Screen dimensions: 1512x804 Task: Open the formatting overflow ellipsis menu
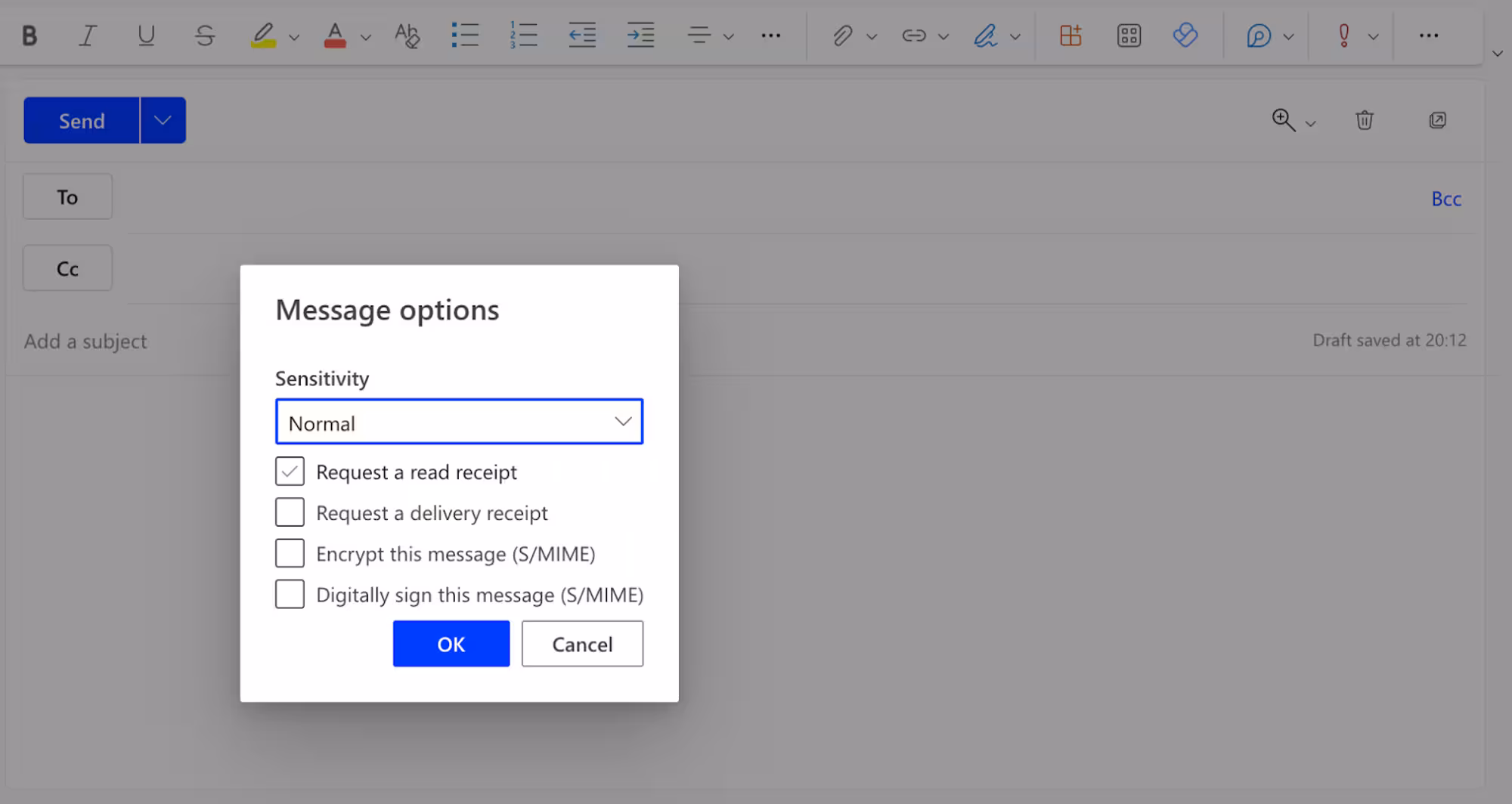pyautogui.click(x=770, y=36)
